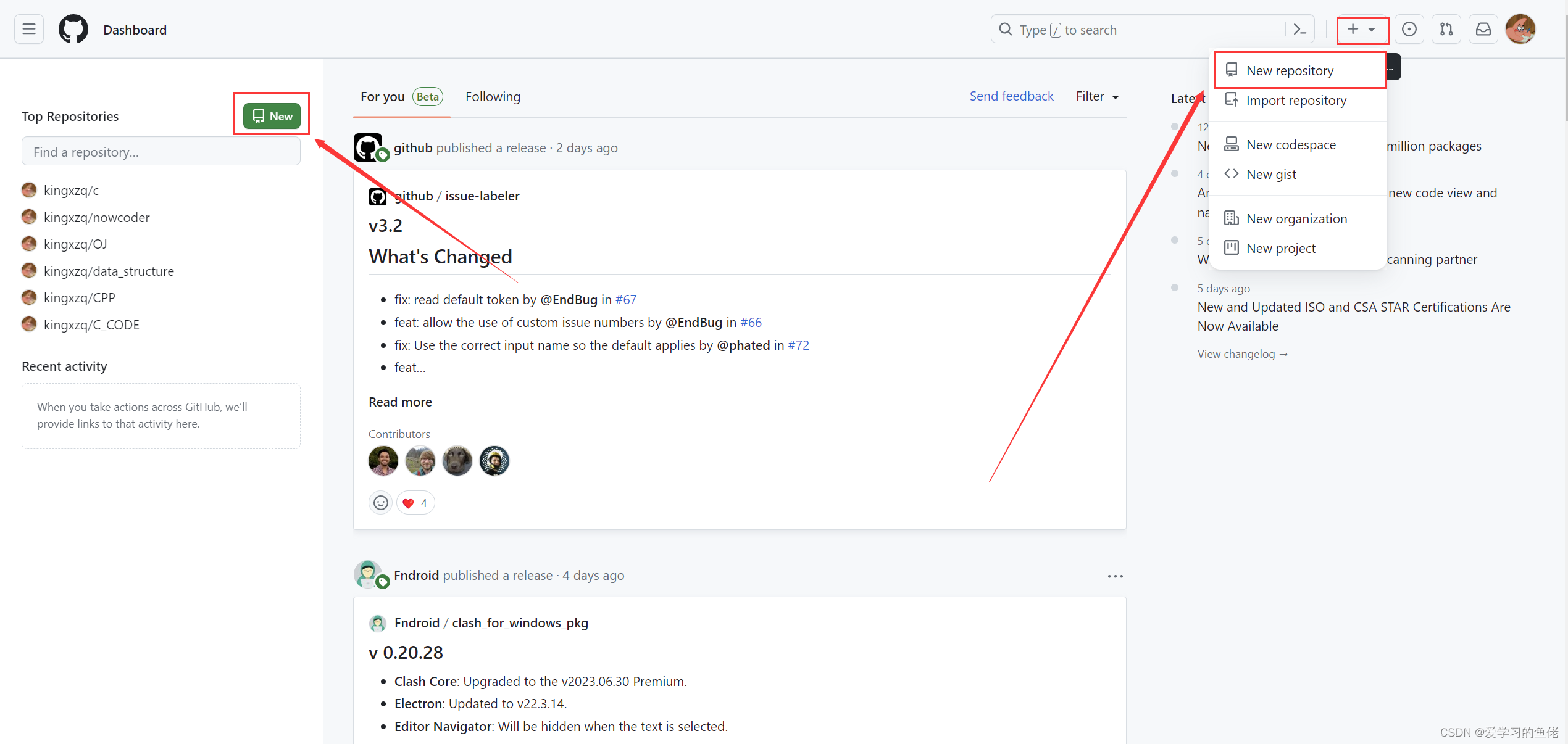Click the Import repository option
Viewport: 1568px width, 744px height.
[1295, 99]
